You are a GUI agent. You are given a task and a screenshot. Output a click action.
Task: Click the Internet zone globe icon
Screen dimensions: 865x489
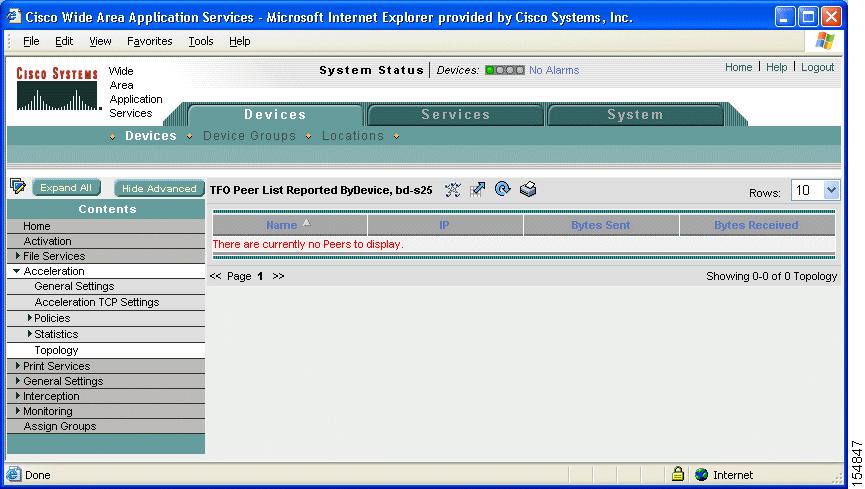click(701, 475)
